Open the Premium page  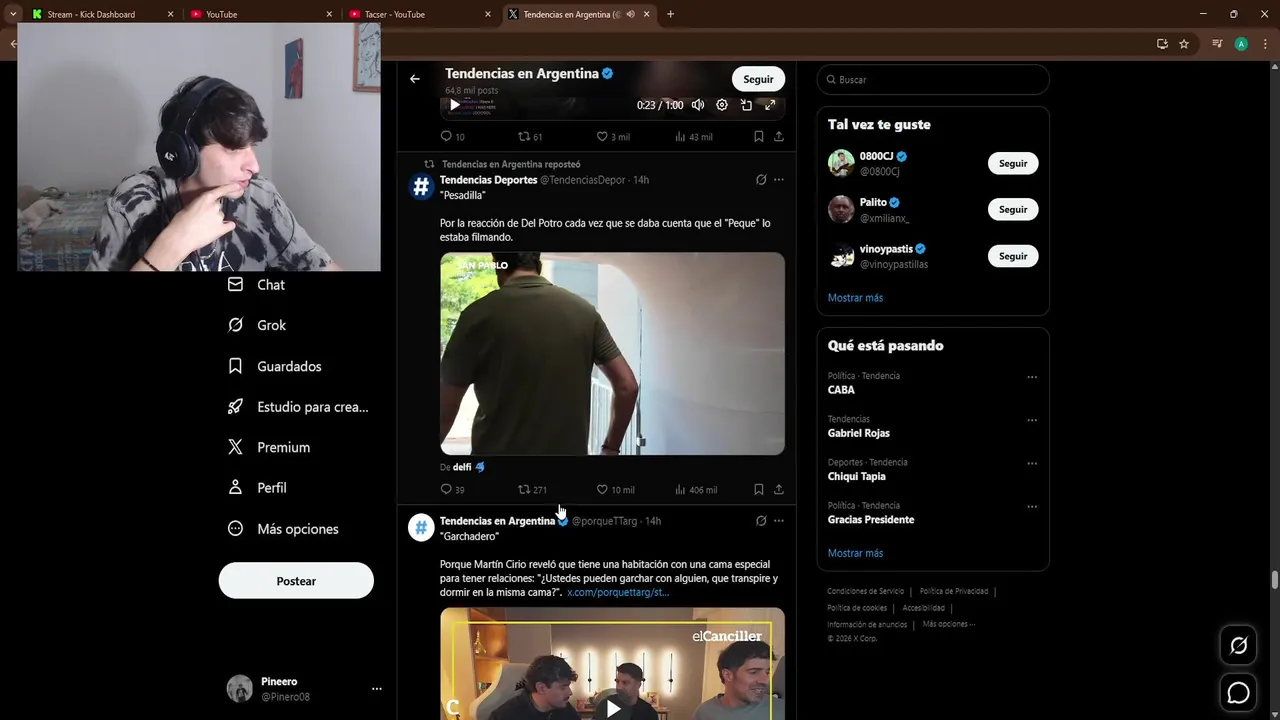click(x=269, y=447)
